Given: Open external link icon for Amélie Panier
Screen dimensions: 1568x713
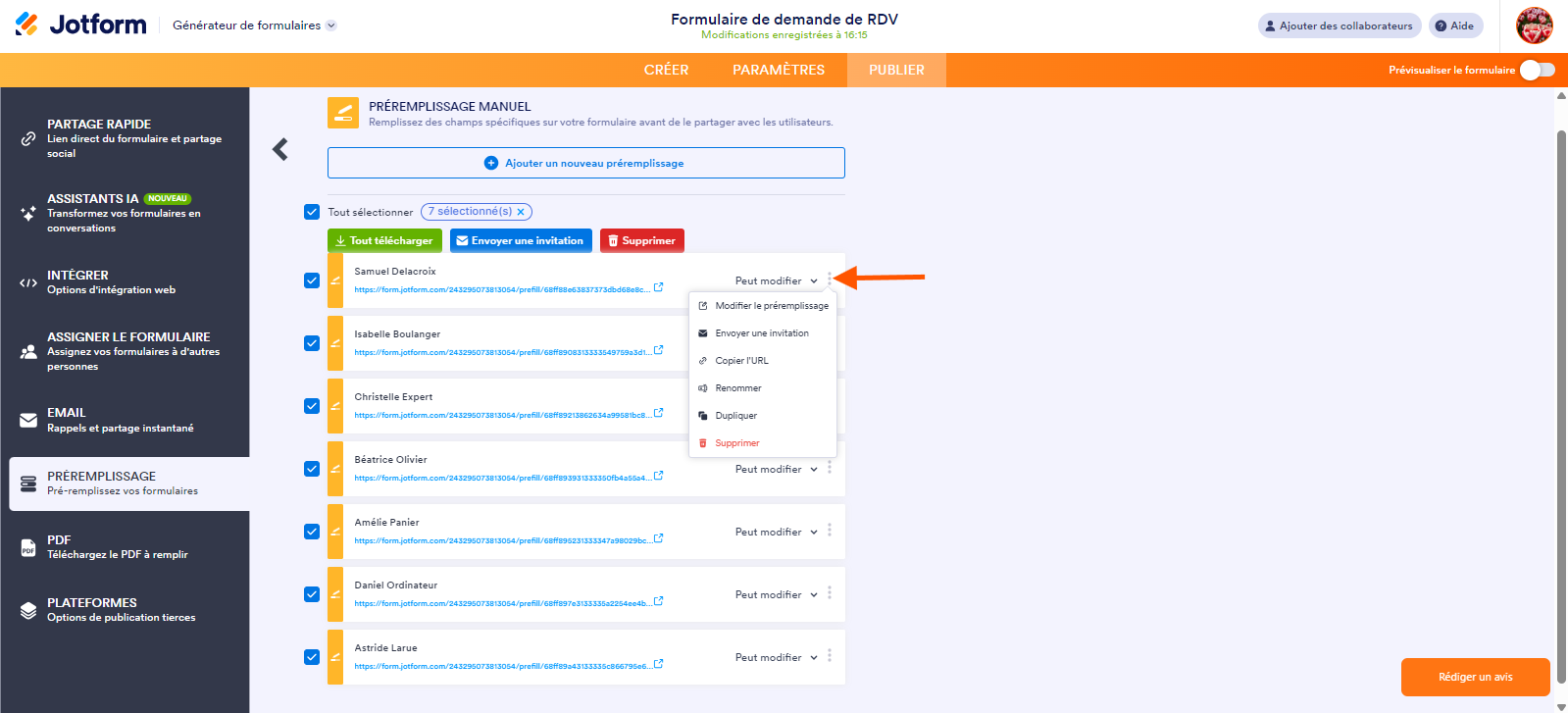Looking at the screenshot, I should (659, 538).
